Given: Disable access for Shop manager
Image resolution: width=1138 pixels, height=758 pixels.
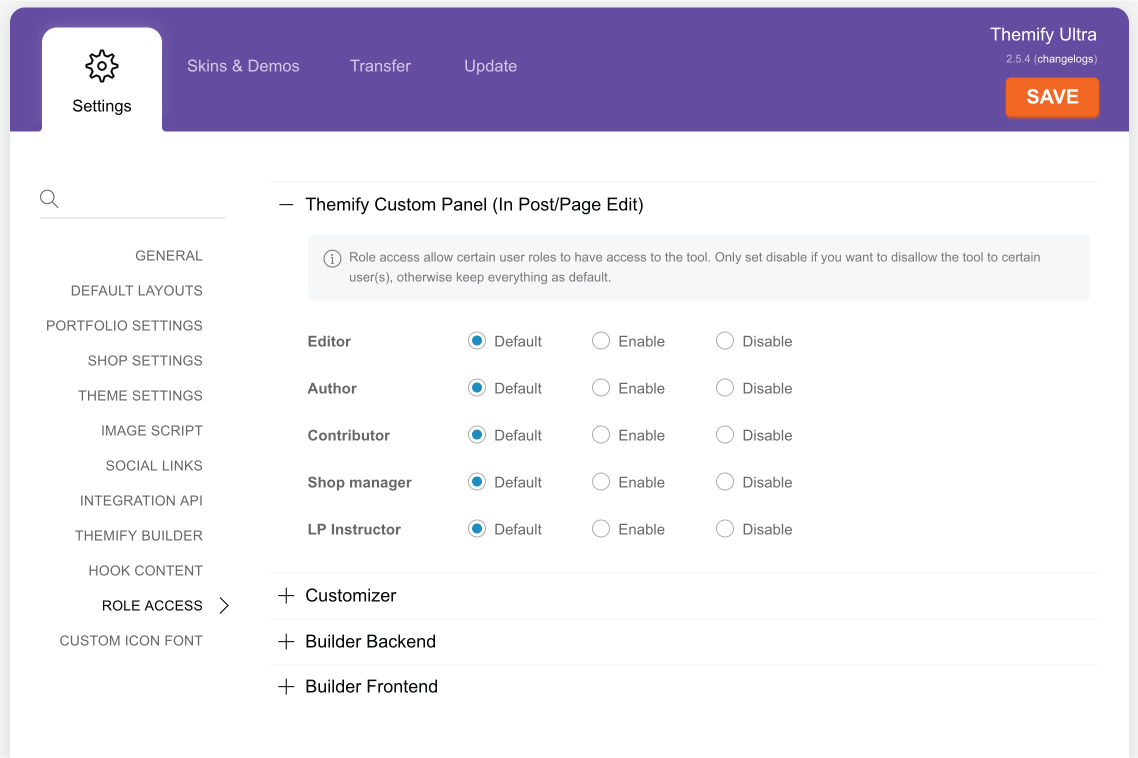Looking at the screenshot, I should [725, 482].
